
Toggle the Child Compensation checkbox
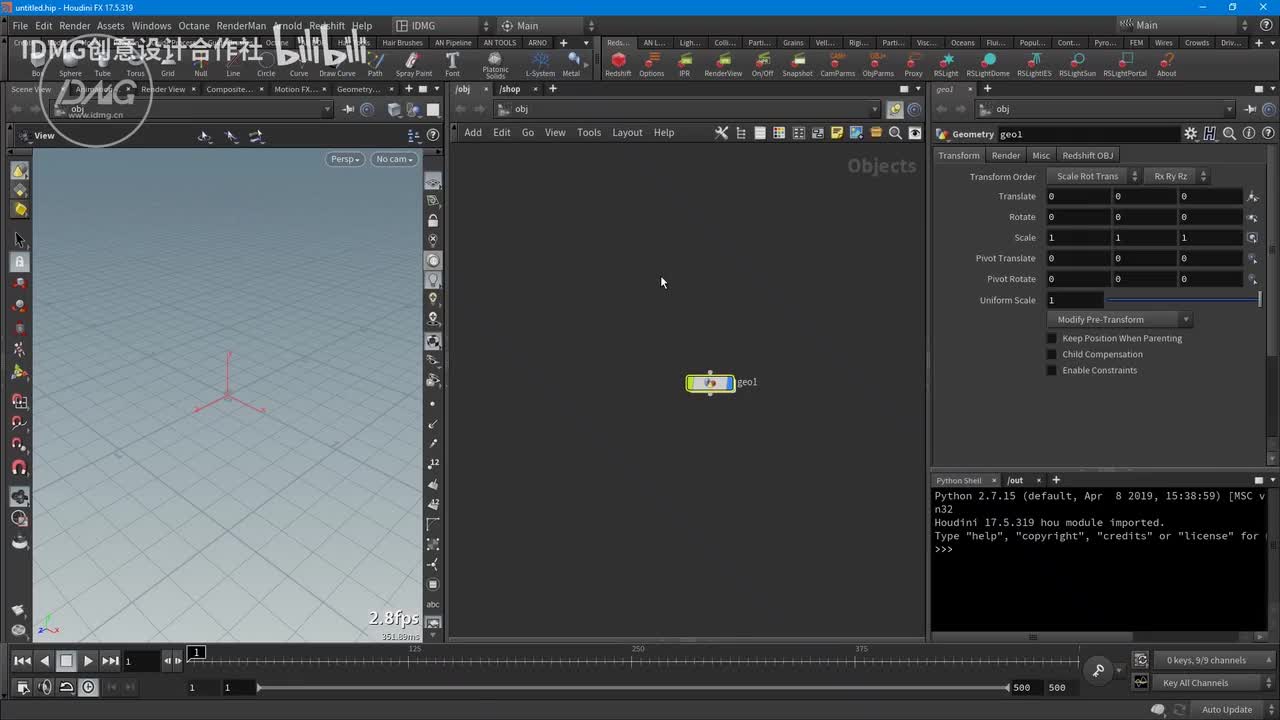click(x=1052, y=354)
